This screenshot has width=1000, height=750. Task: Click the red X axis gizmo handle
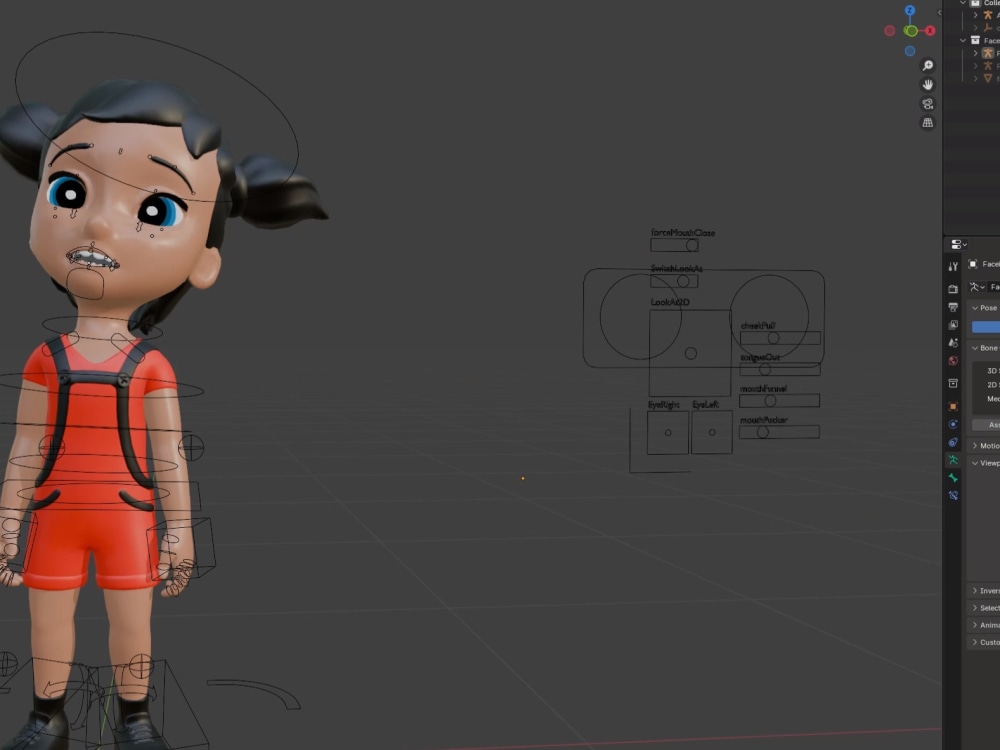[x=930, y=31]
